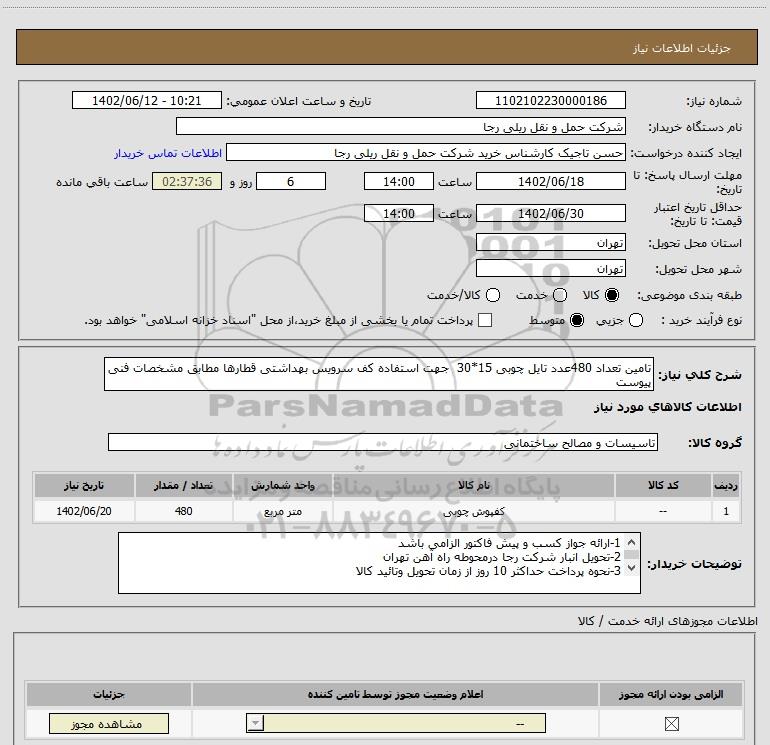Screen dimensions: 770x745
Task: Click the مشاهده مجوز button
Action: click(109, 724)
